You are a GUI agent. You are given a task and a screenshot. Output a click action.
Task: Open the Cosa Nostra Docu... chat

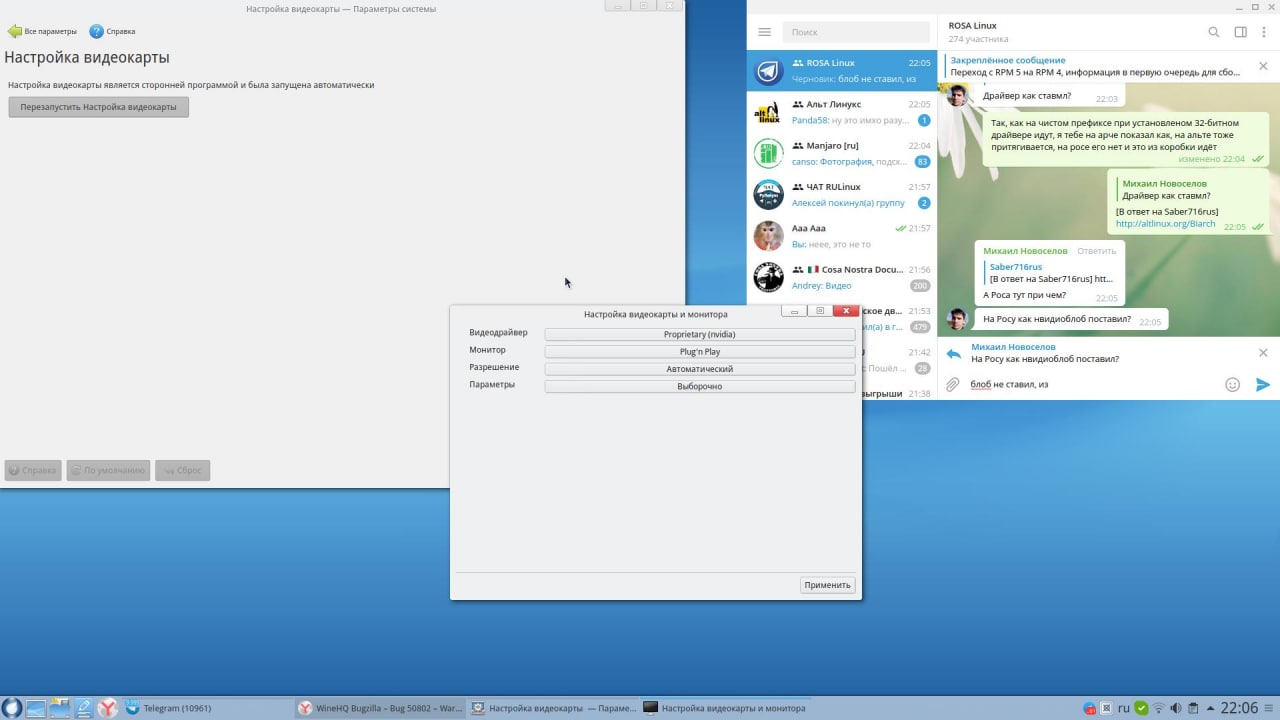pyautogui.click(x=842, y=277)
